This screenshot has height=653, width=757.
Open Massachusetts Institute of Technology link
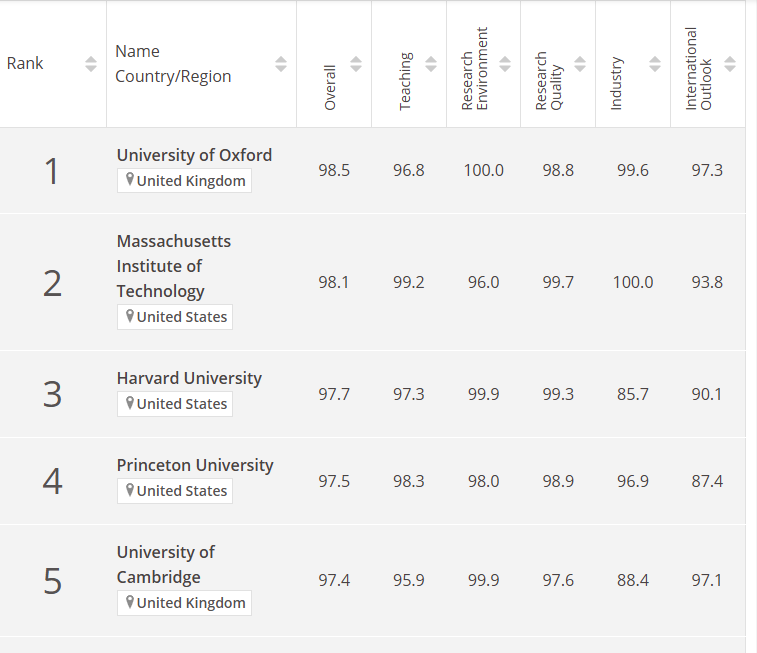pyautogui.click(x=174, y=266)
